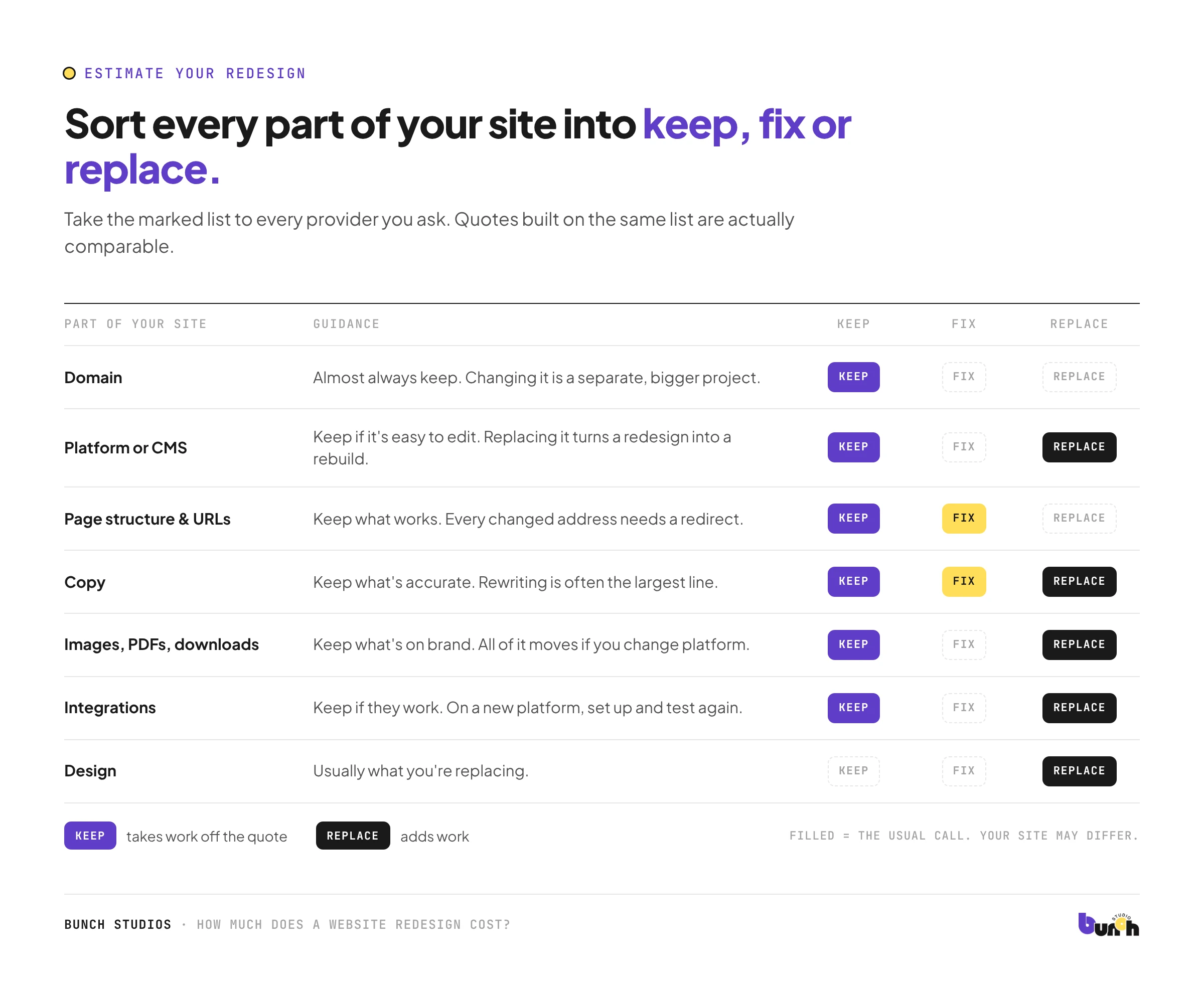Toggle REPLACE on Platform or CMS row
The image size is (1204, 985).
coord(1079,447)
